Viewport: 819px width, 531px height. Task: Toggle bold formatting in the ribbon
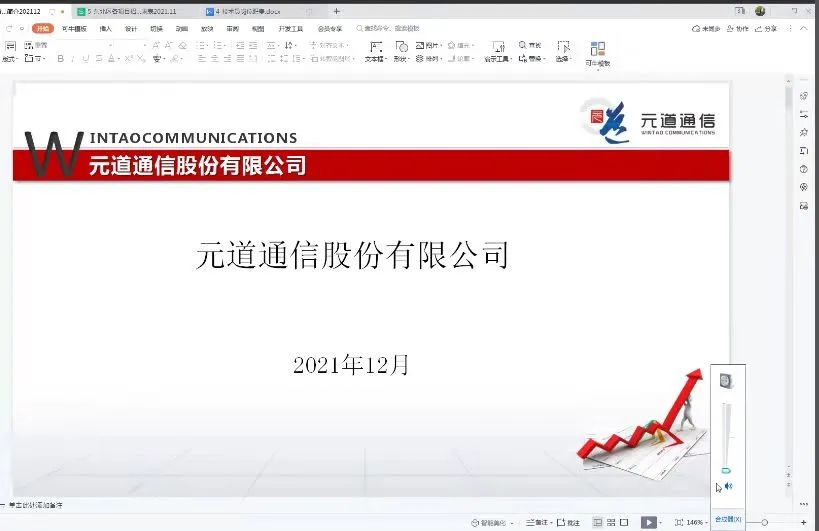click(60, 60)
